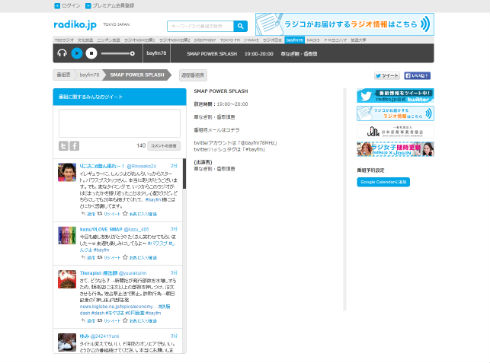Open the Twitter program info banner
Image resolution: width=490 pixels, height=363 pixels.
395,96
